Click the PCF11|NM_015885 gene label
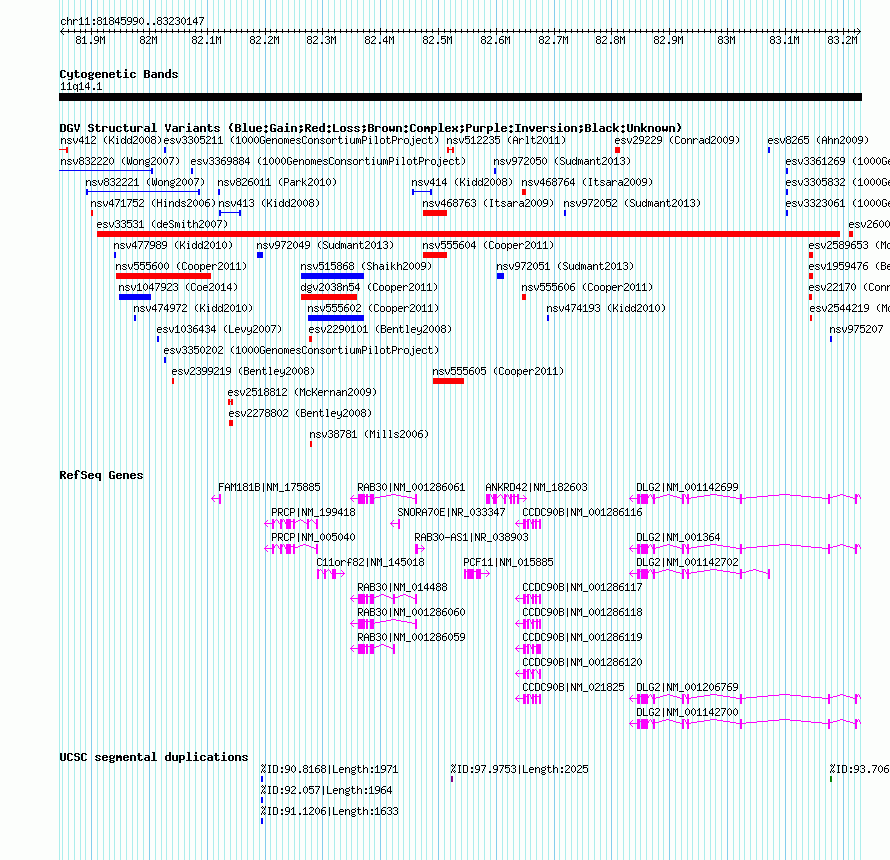890x860 pixels. tap(508, 562)
